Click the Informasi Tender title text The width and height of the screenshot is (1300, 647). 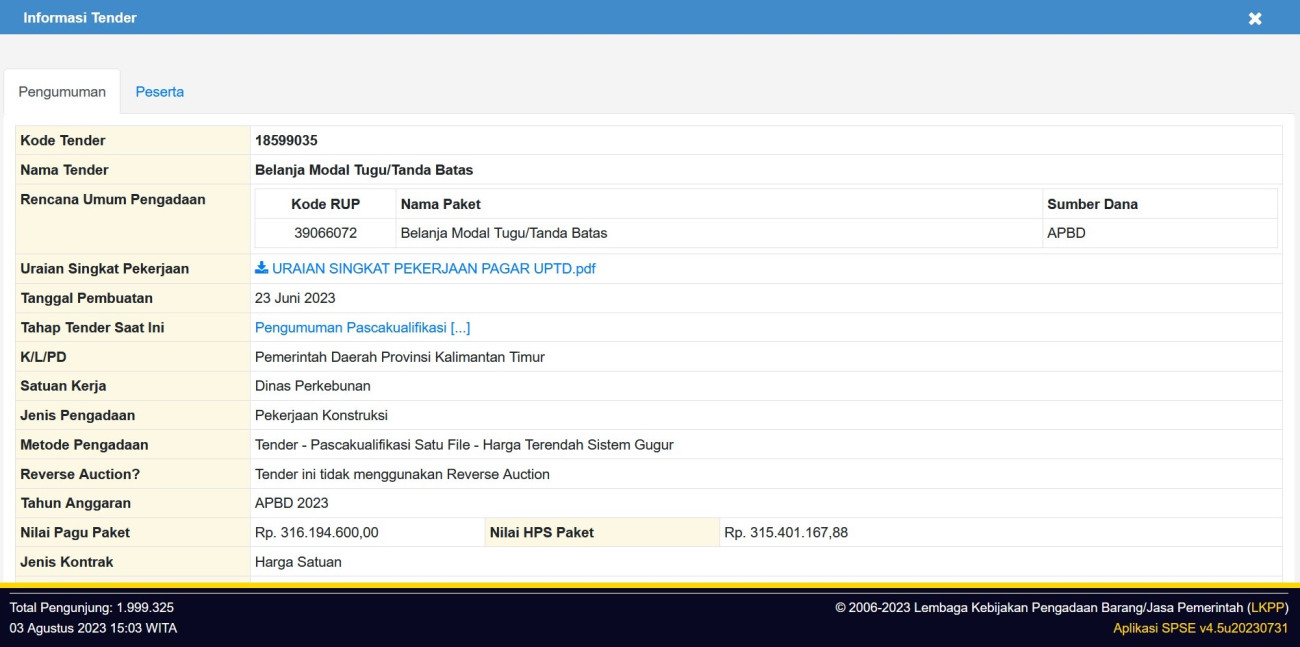tap(80, 18)
